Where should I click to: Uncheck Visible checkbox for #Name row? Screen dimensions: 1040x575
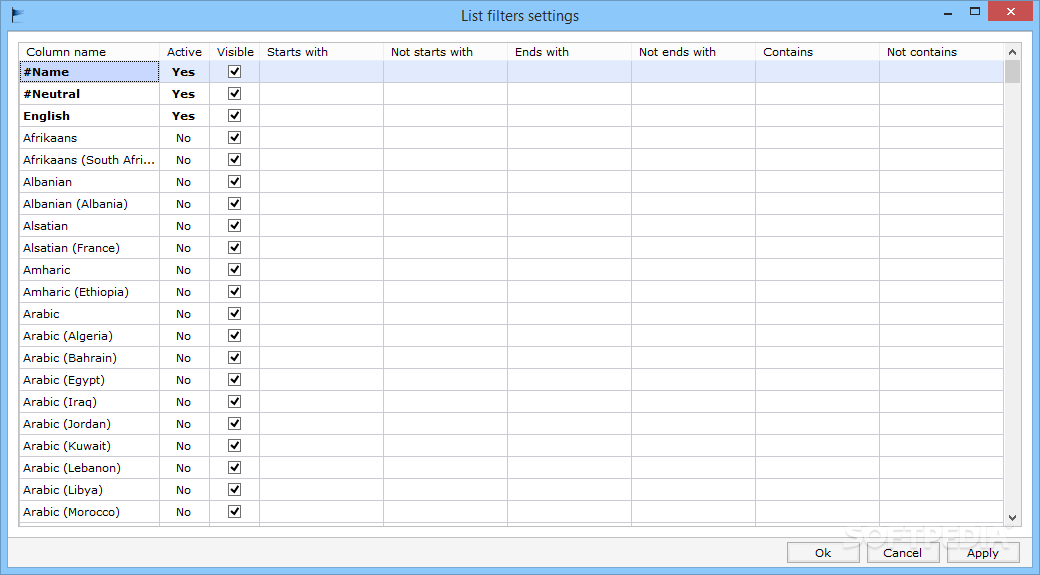pos(234,72)
